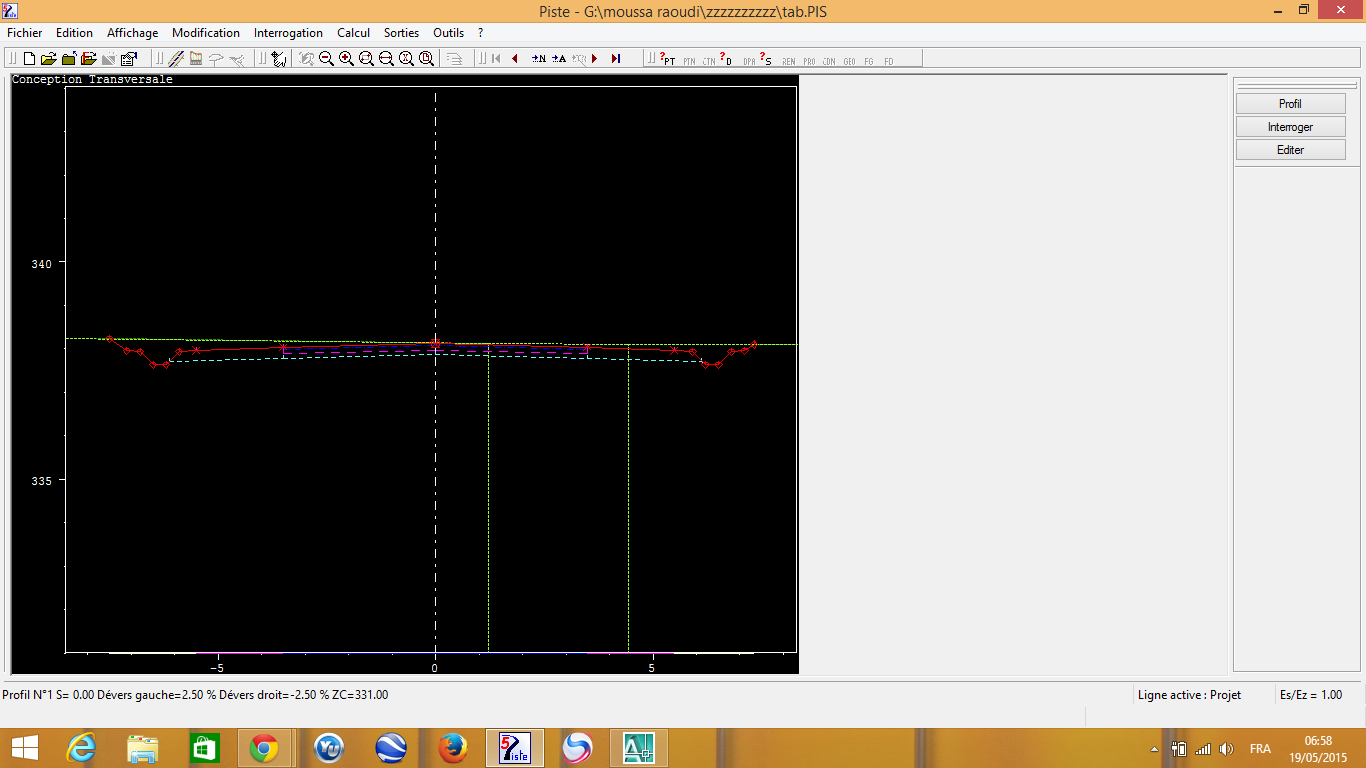The image size is (1366, 768).
Task: Open File Explorer from taskbar
Action: [143, 748]
